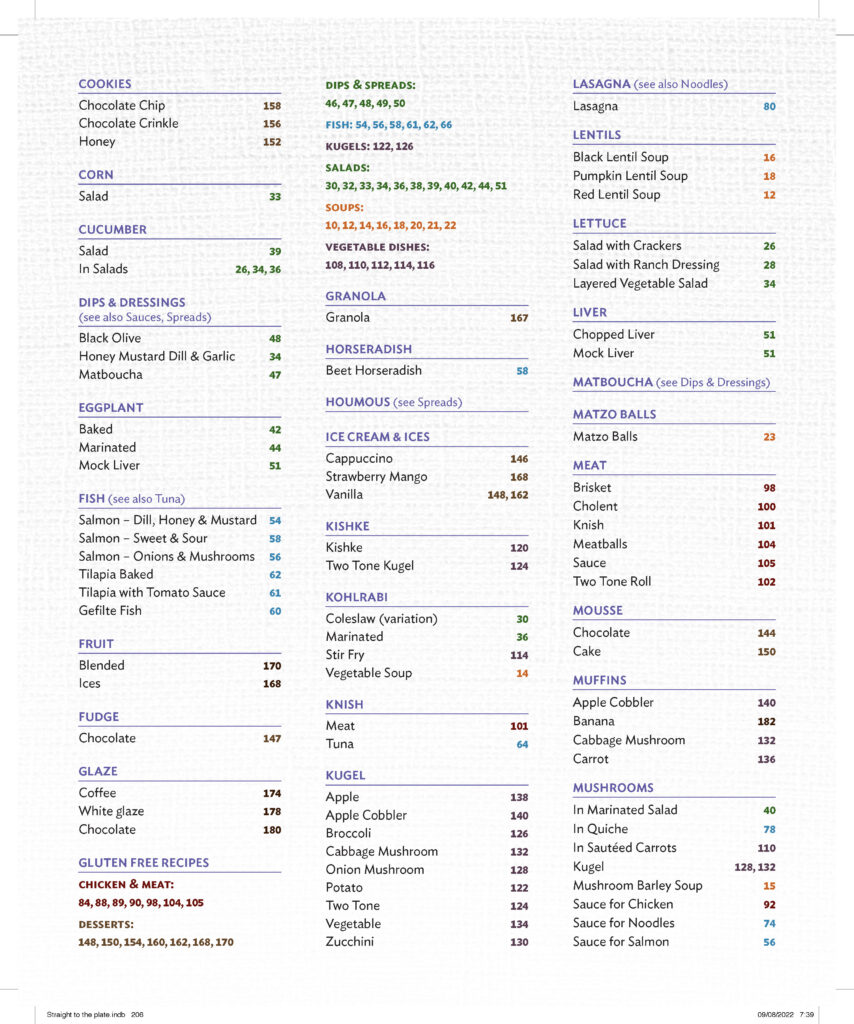
Task: Click the Matzo Balls recipe entry
Action: point(605,436)
